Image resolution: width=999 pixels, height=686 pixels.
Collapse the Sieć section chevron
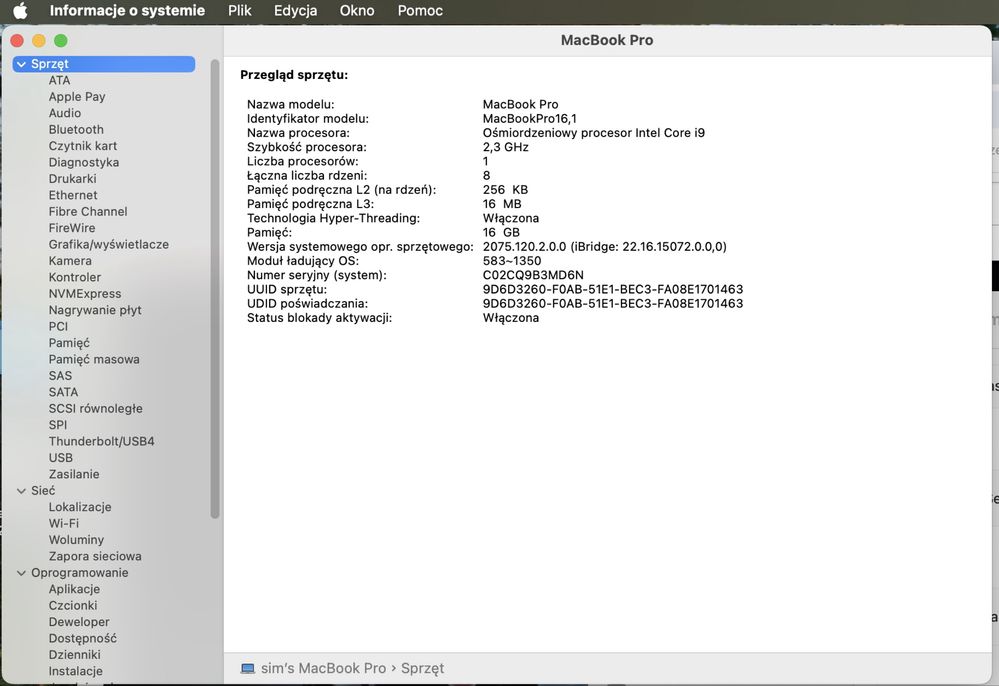22,491
